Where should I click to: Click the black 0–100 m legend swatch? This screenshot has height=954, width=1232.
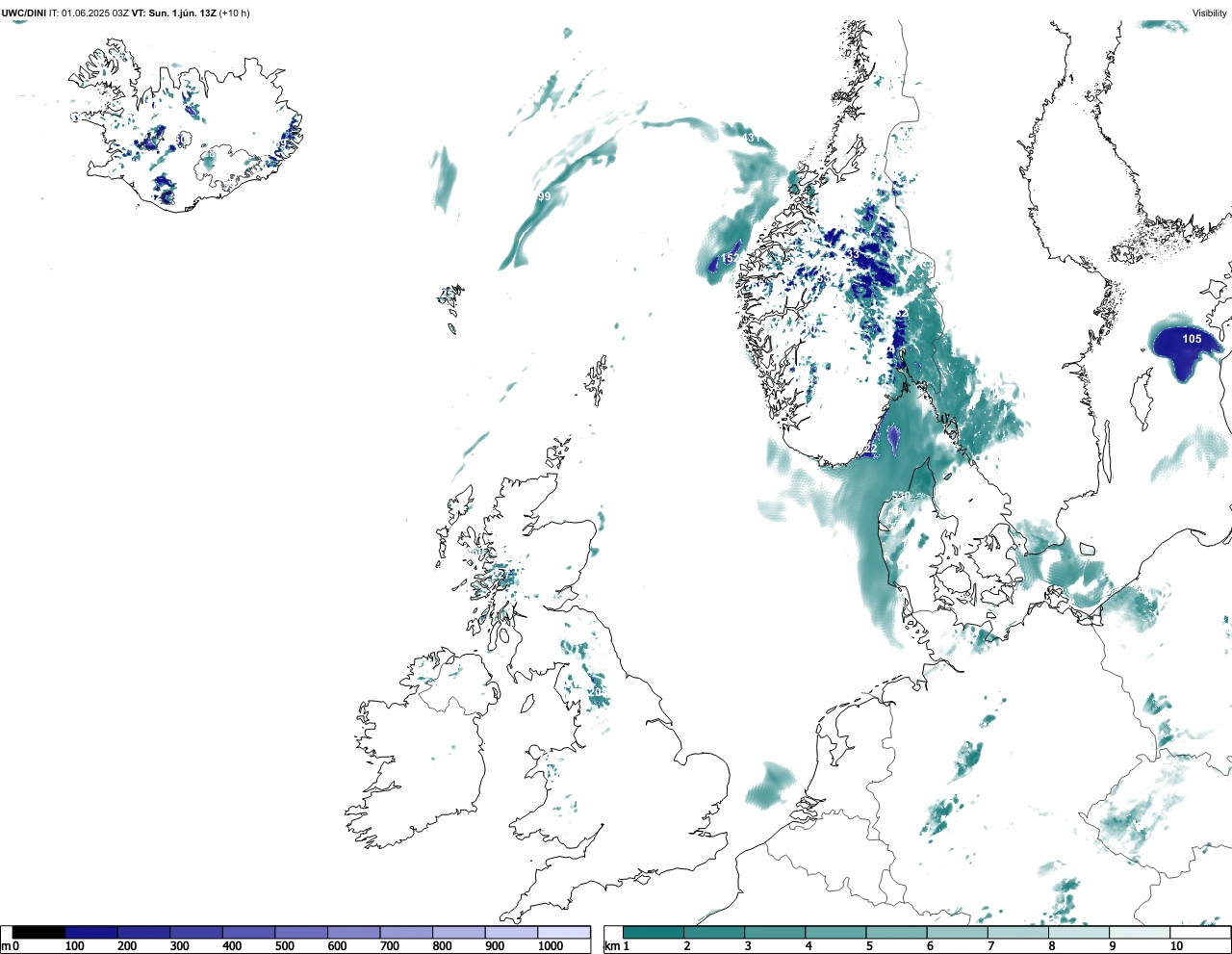click(39, 932)
